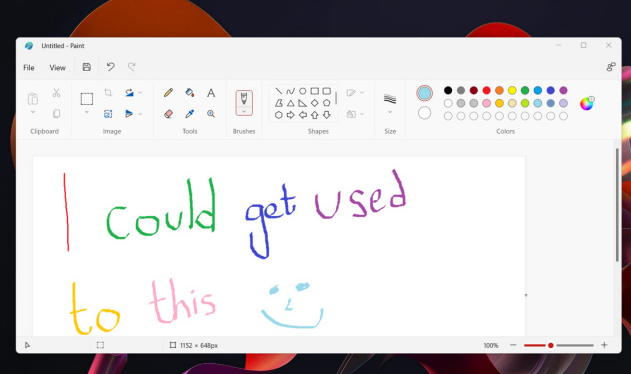
Task: Expand the Brushes dropdown chevron
Action: 244,111
